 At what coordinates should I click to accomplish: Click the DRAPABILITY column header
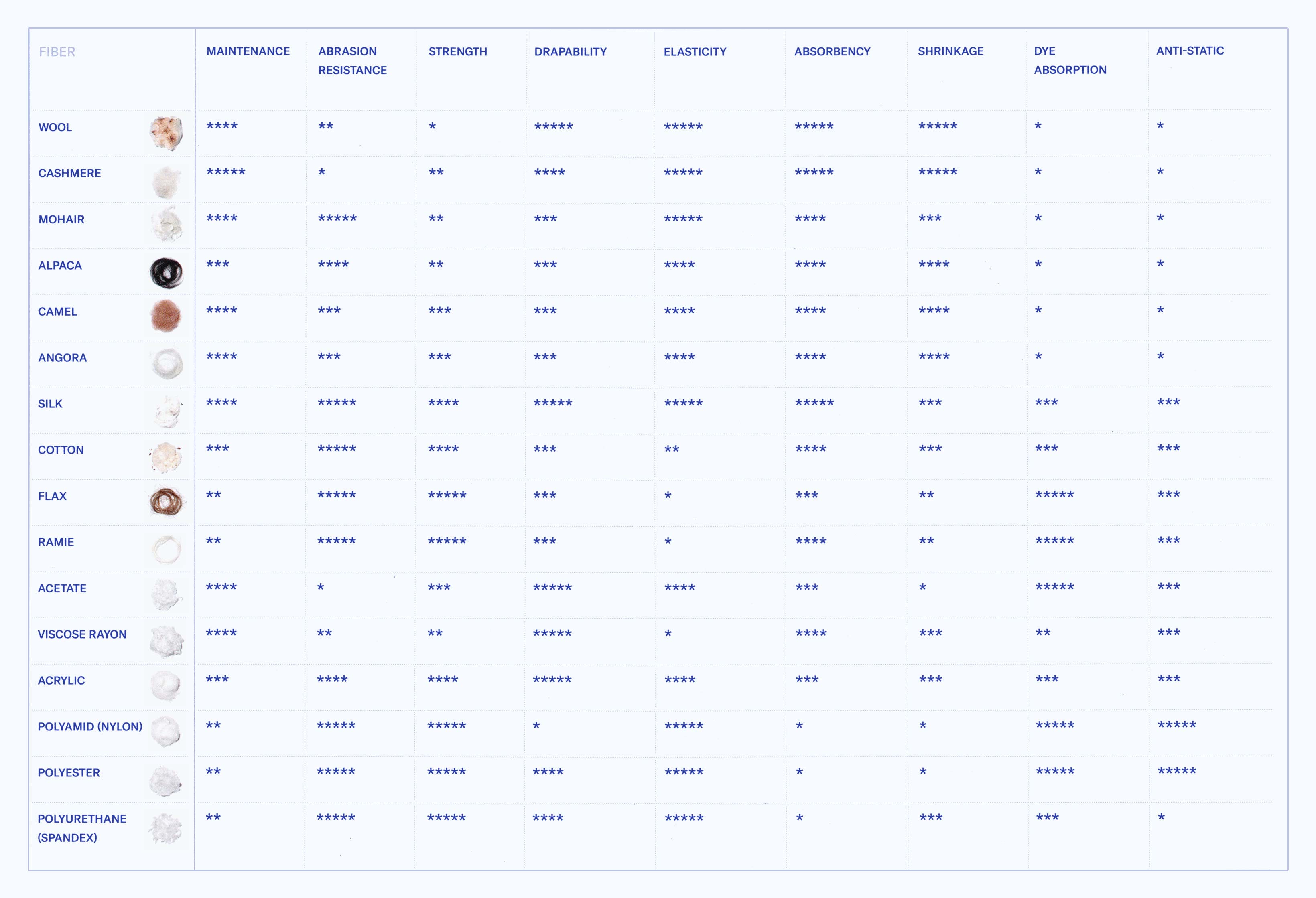570,52
